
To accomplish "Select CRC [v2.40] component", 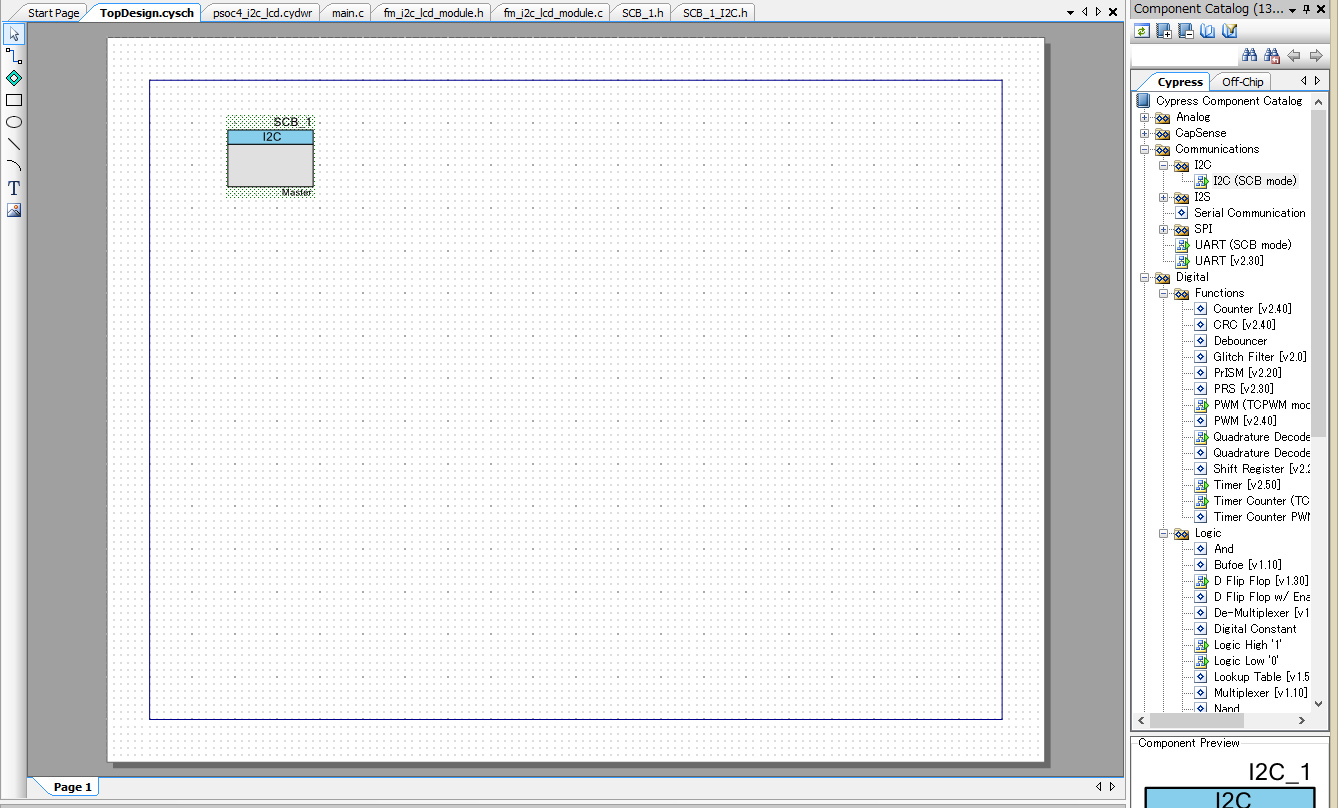I will 1244,325.
